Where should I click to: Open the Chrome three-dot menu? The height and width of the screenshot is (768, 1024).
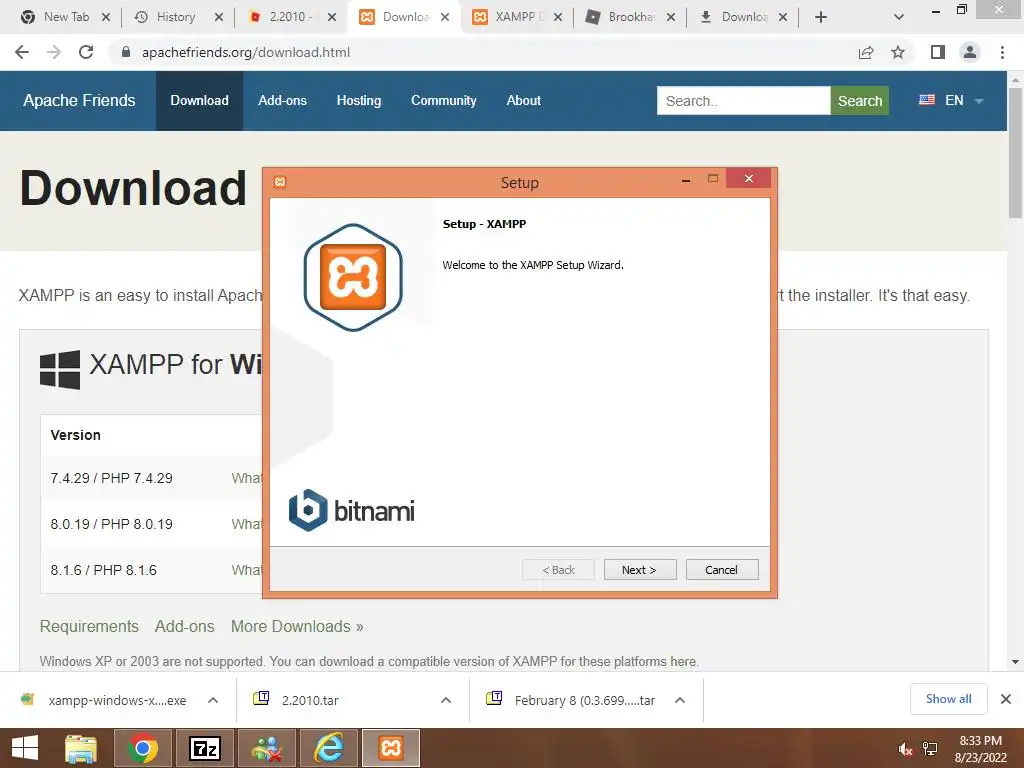pyautogui.click(x=1002, y=52)
